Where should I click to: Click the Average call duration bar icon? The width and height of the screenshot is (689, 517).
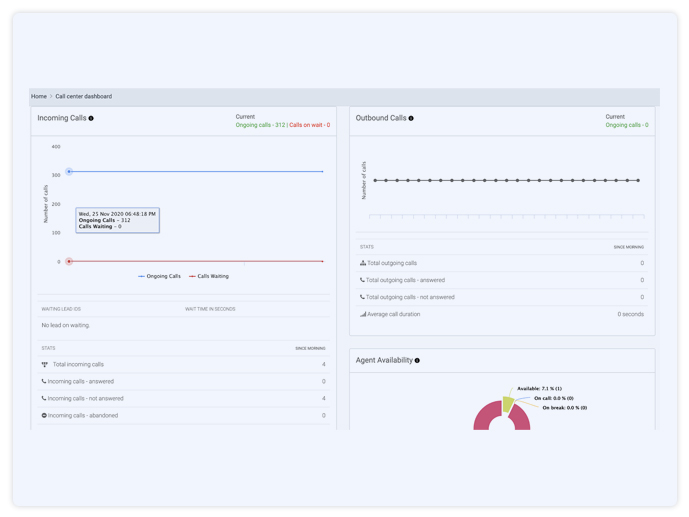tap(362, 314)
